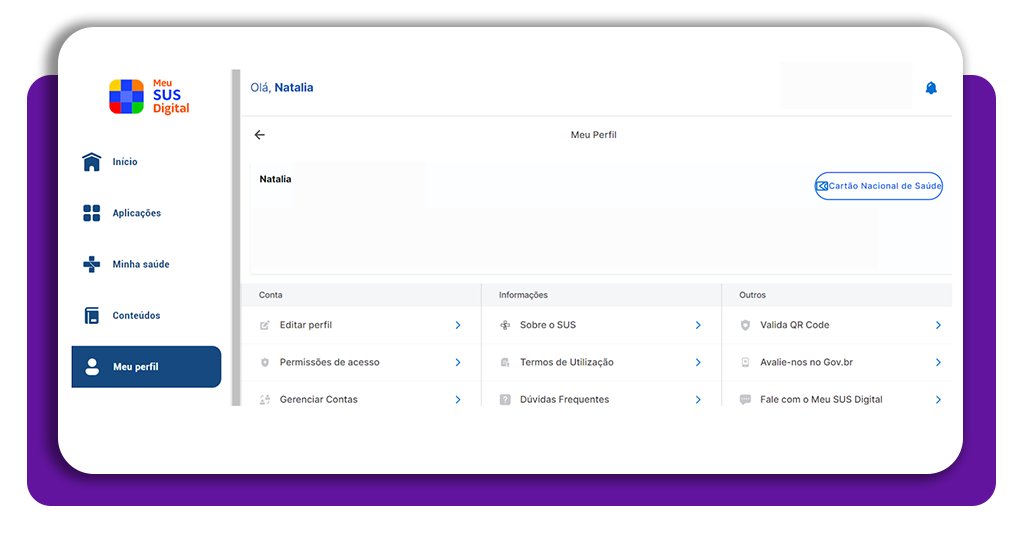The width and height of the screenshot is (1024, 536).
Task: Click the Permissões de acesso shield icon
Action: (x=264, y=362)
